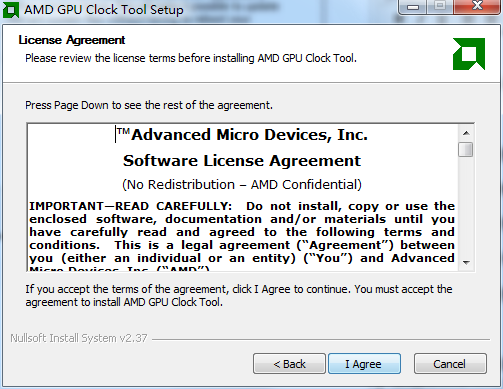Cancel the AMD GPU Clock Tool installation

(450, 364)
